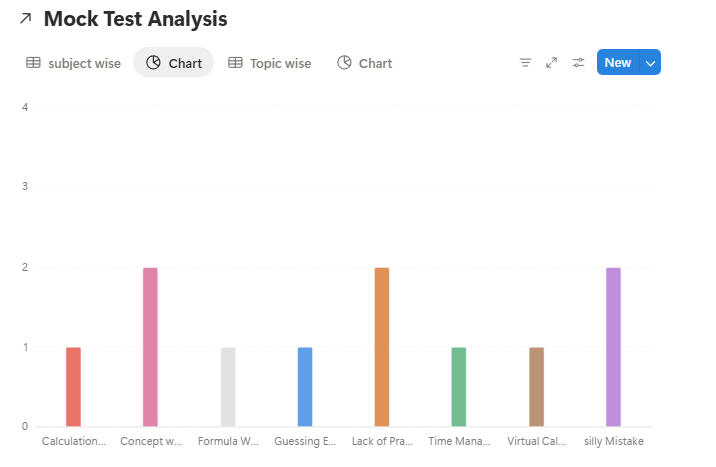The image size is (716, 467).
Task: Click the red Calculation bar
Action: tap(73, 387)
